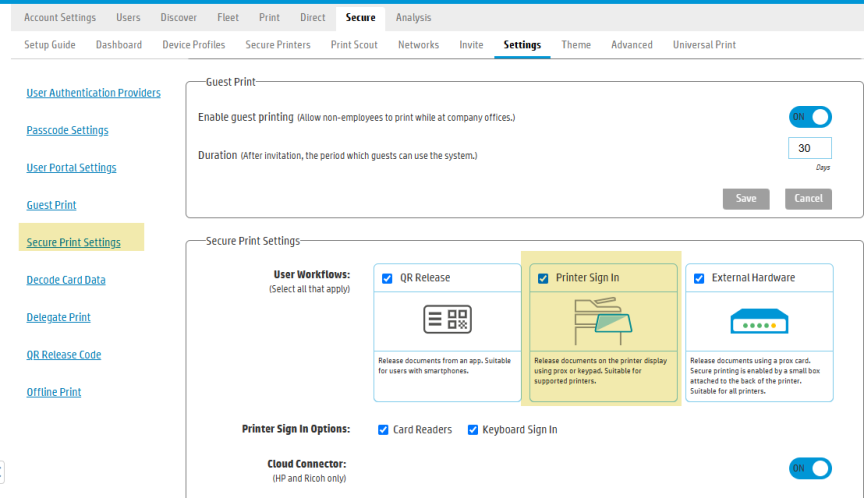This screenshot has height=498, width=864.
Task: Go to the Universal Print tab
Action: point(704,45)
